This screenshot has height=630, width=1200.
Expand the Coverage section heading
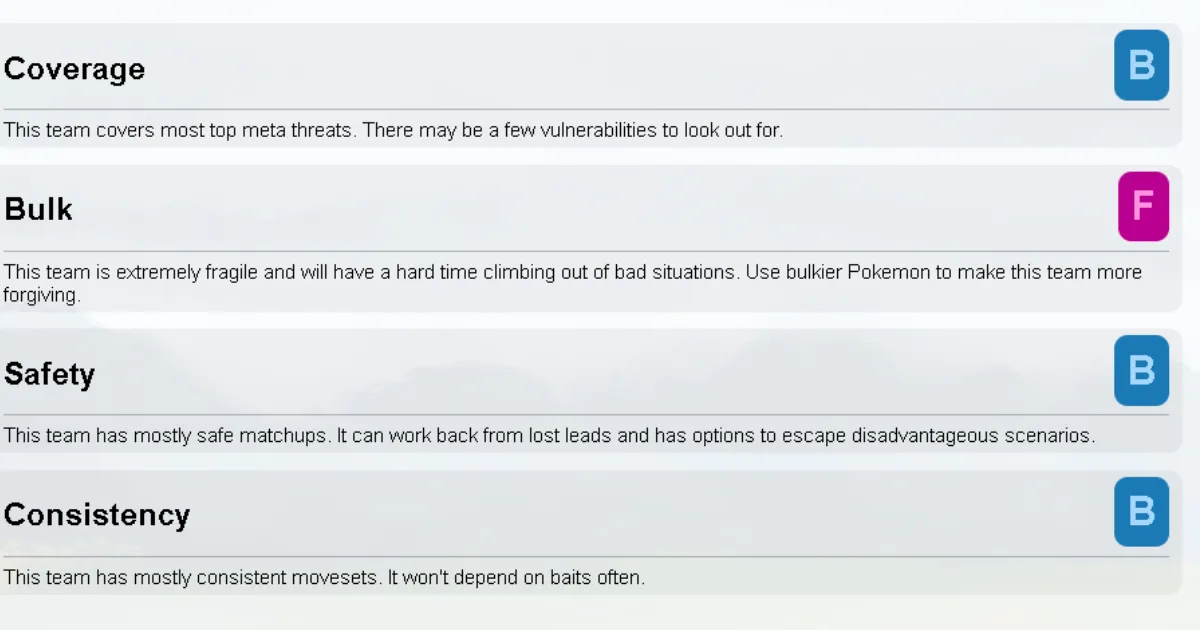pos(75,69)
